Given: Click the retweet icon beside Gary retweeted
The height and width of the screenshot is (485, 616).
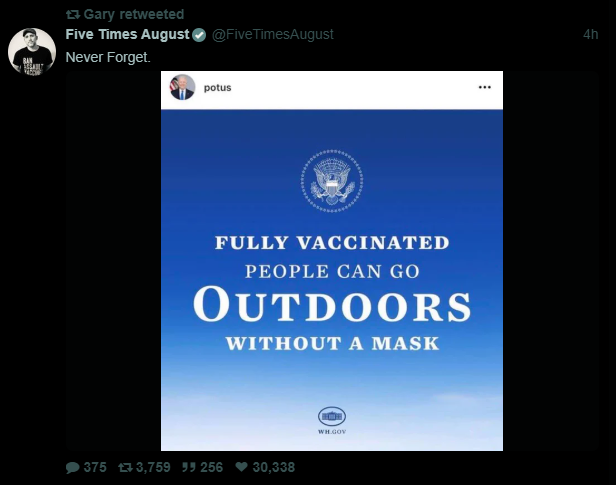Looking at the screenshot, I should tap(73, 15).
